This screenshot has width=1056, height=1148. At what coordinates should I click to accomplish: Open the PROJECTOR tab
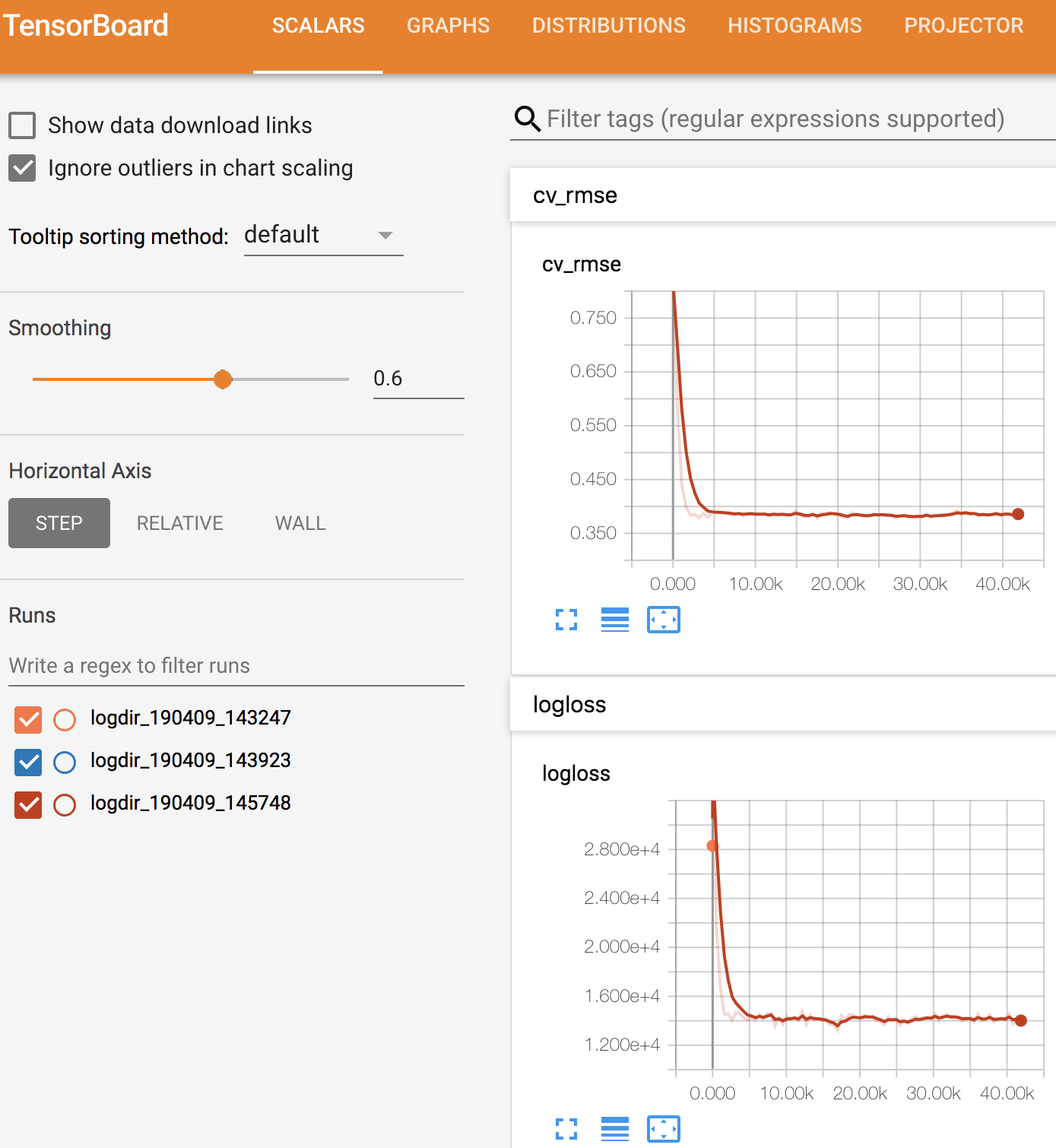(963, 26)
